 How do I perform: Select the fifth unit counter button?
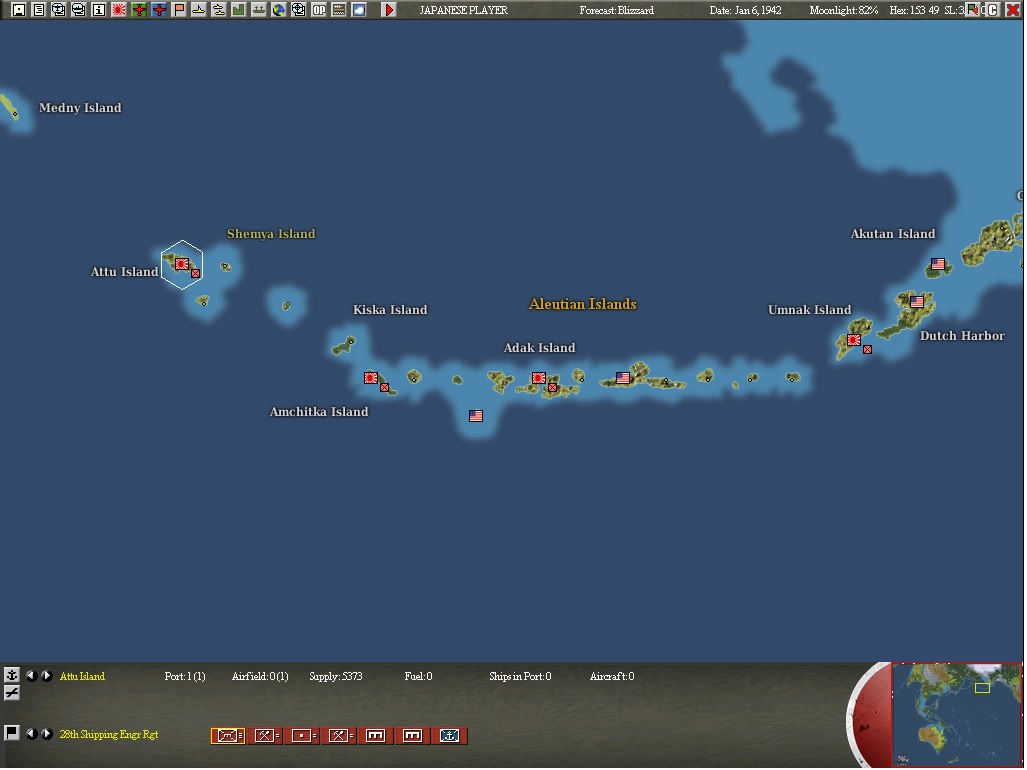(x=375, y=736)
